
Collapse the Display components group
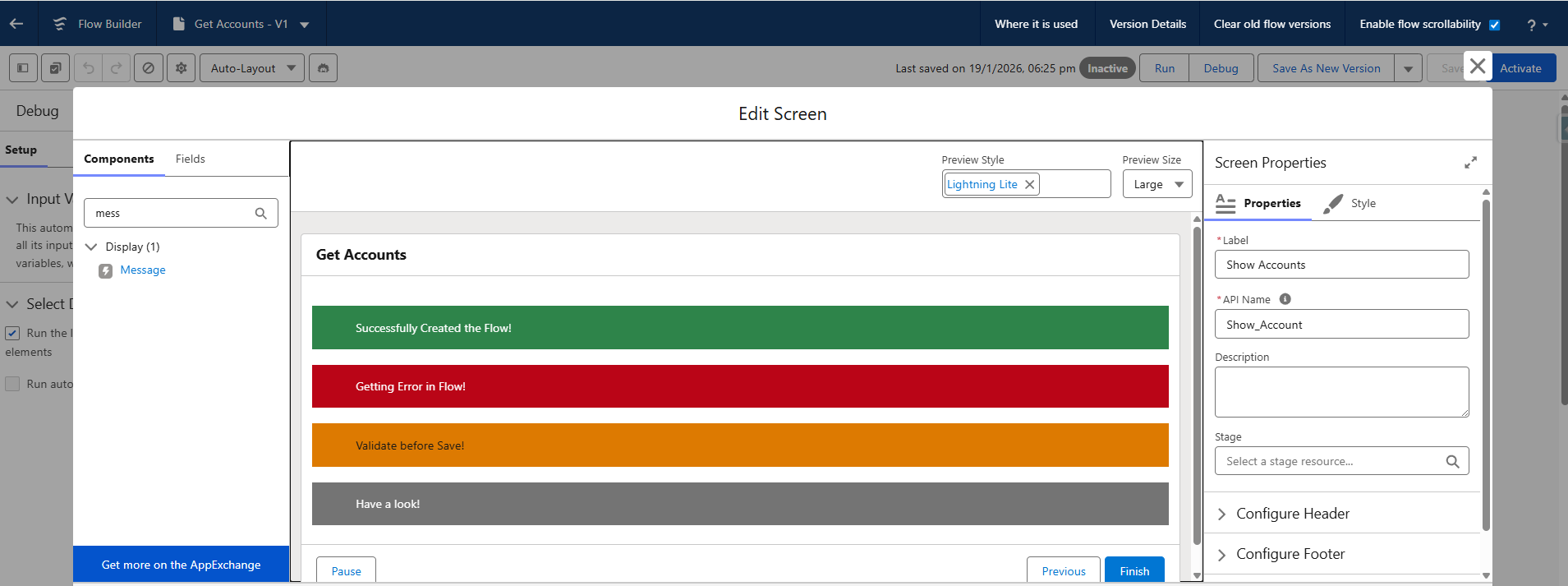coord(91,247)
